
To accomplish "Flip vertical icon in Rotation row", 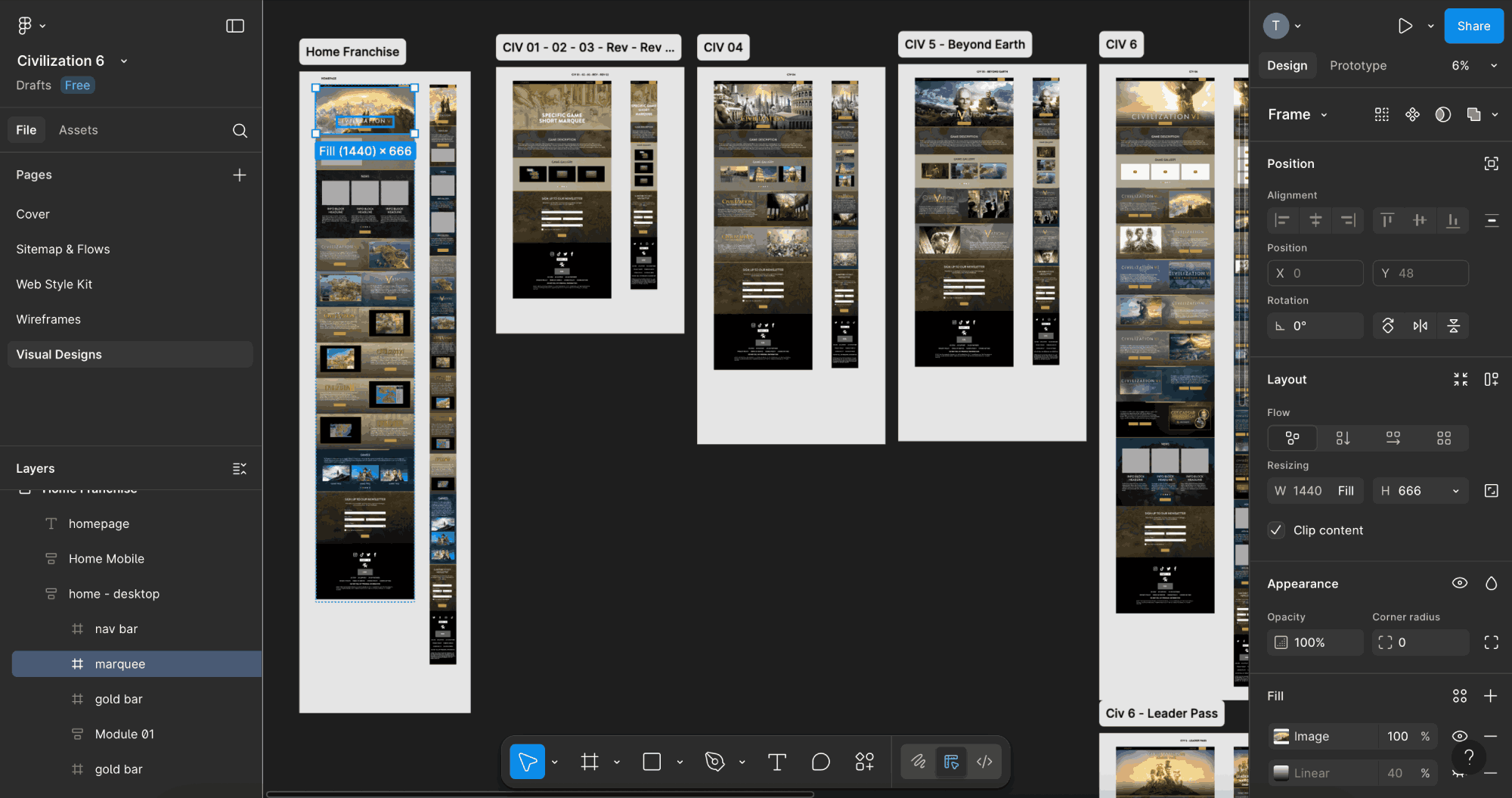I will click(1453, 326).
